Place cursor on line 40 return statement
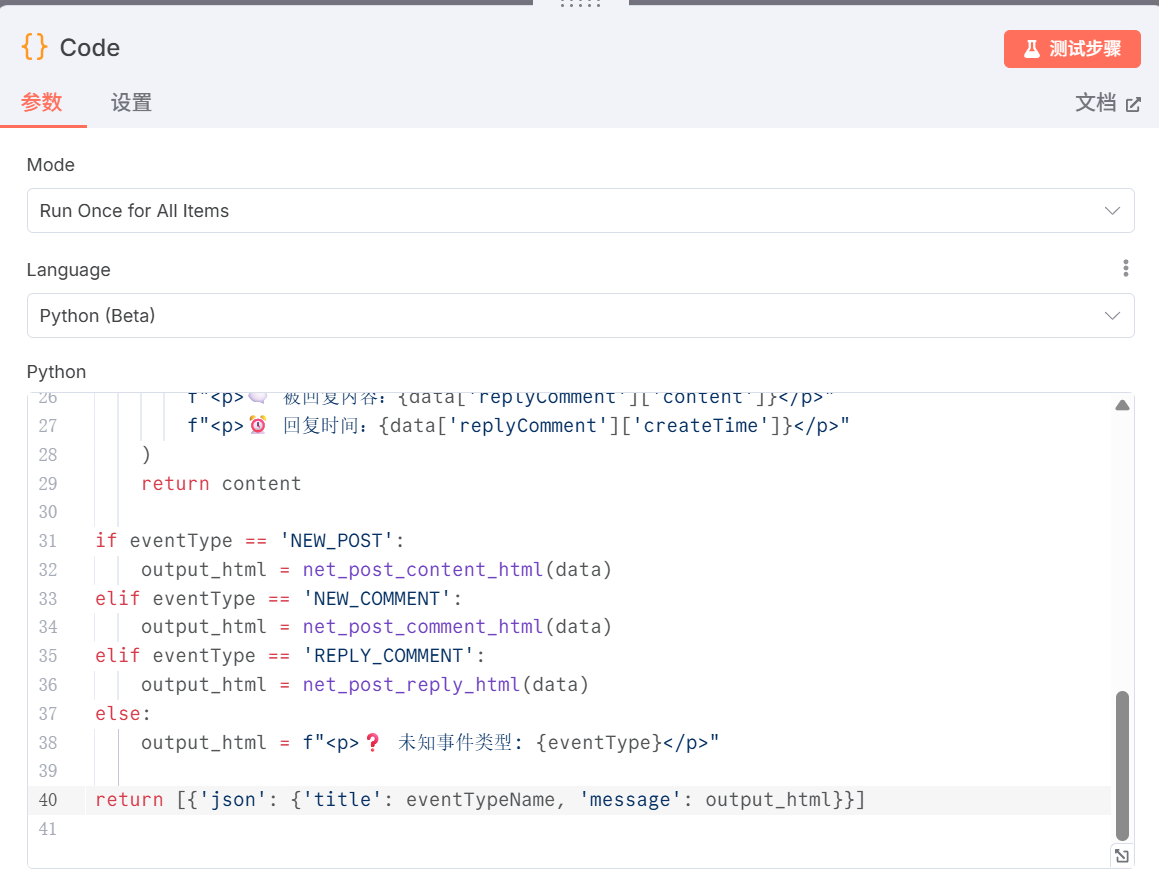Screen dimensions: 1159x869 (x=480, y=800)
